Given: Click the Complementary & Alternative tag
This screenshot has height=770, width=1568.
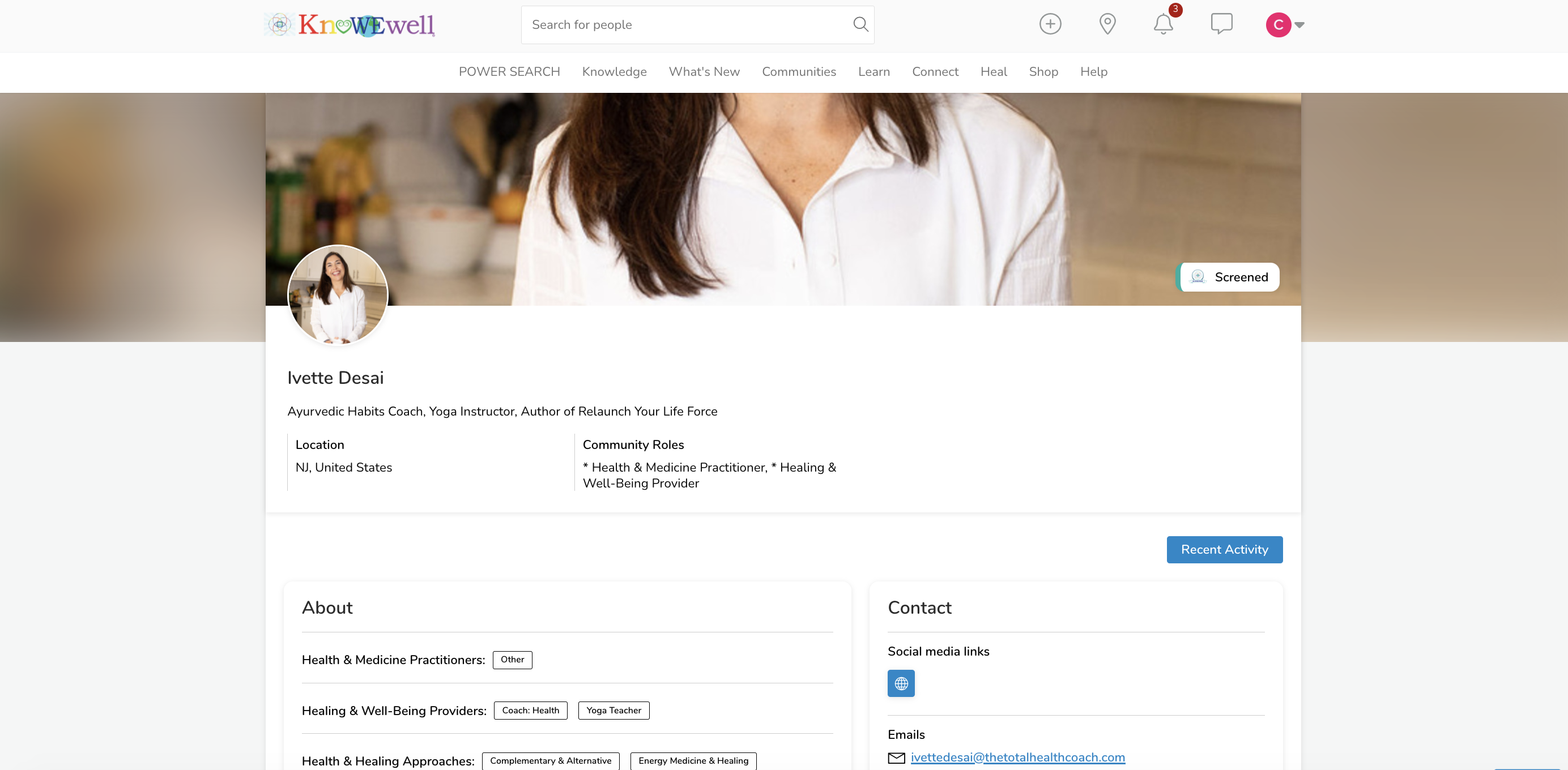Looking at the screenshot, I should point(550,761).
